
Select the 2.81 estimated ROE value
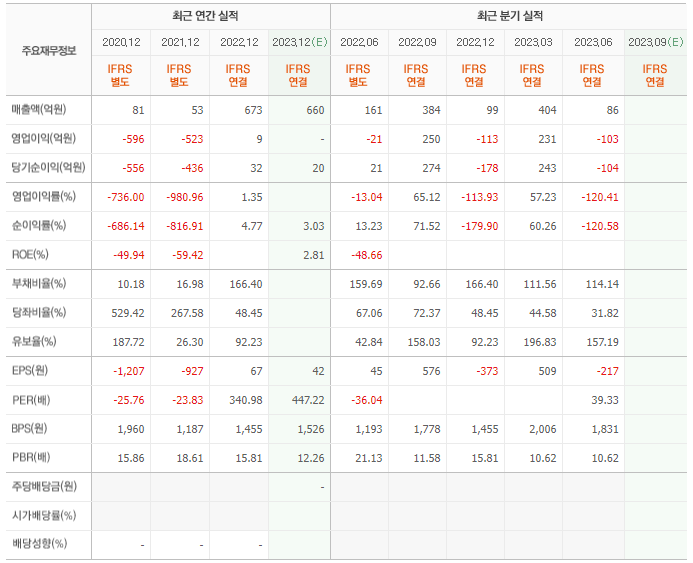pyautogui.click(x=314, y=255)
